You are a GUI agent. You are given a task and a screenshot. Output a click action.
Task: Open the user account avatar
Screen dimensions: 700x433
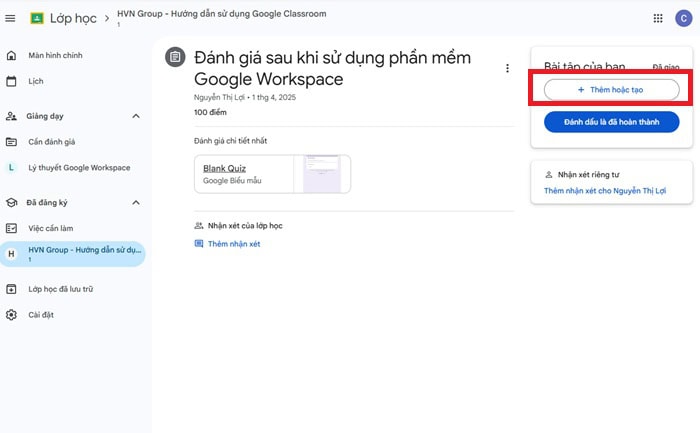coord(681,18)
